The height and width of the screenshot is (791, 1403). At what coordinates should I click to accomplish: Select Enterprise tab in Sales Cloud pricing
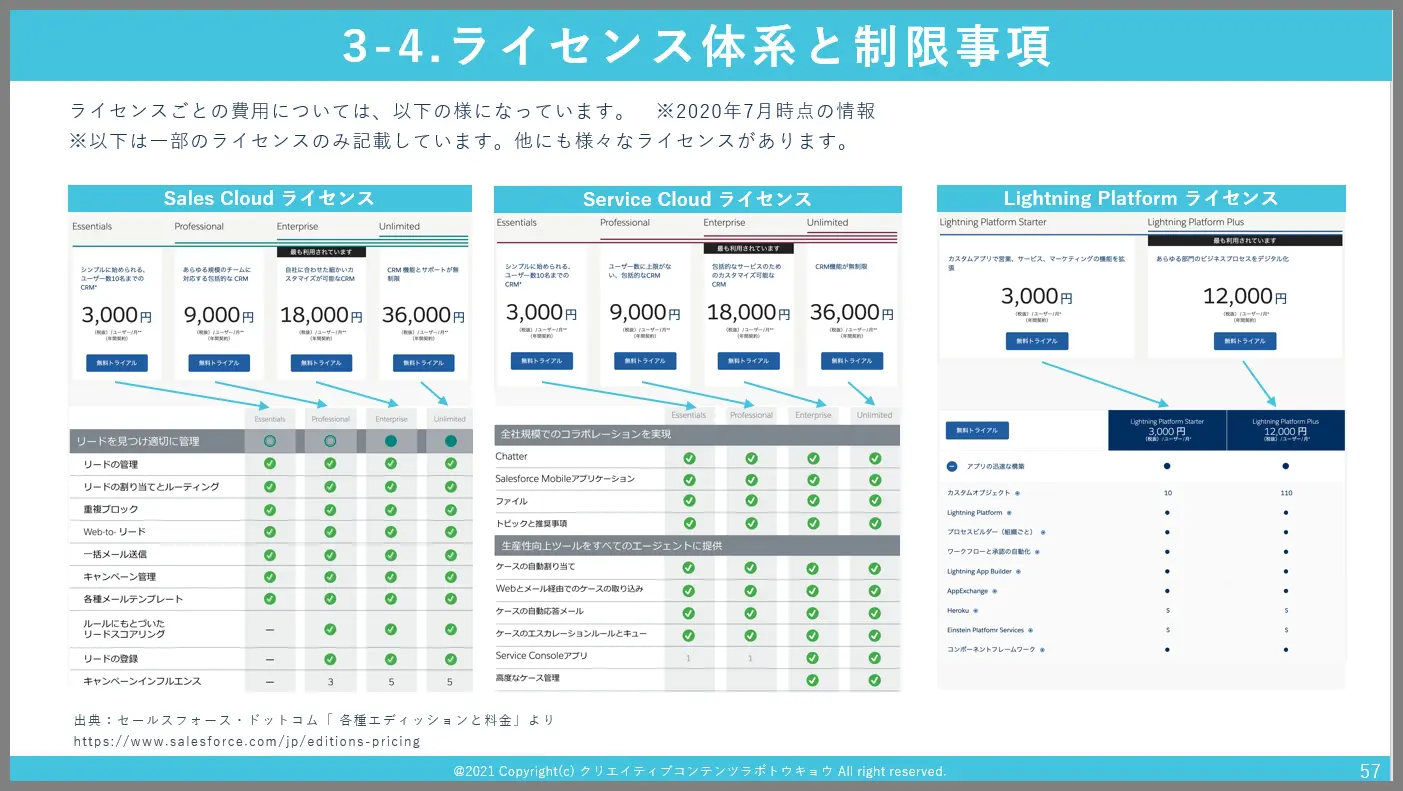pos(298,226)
